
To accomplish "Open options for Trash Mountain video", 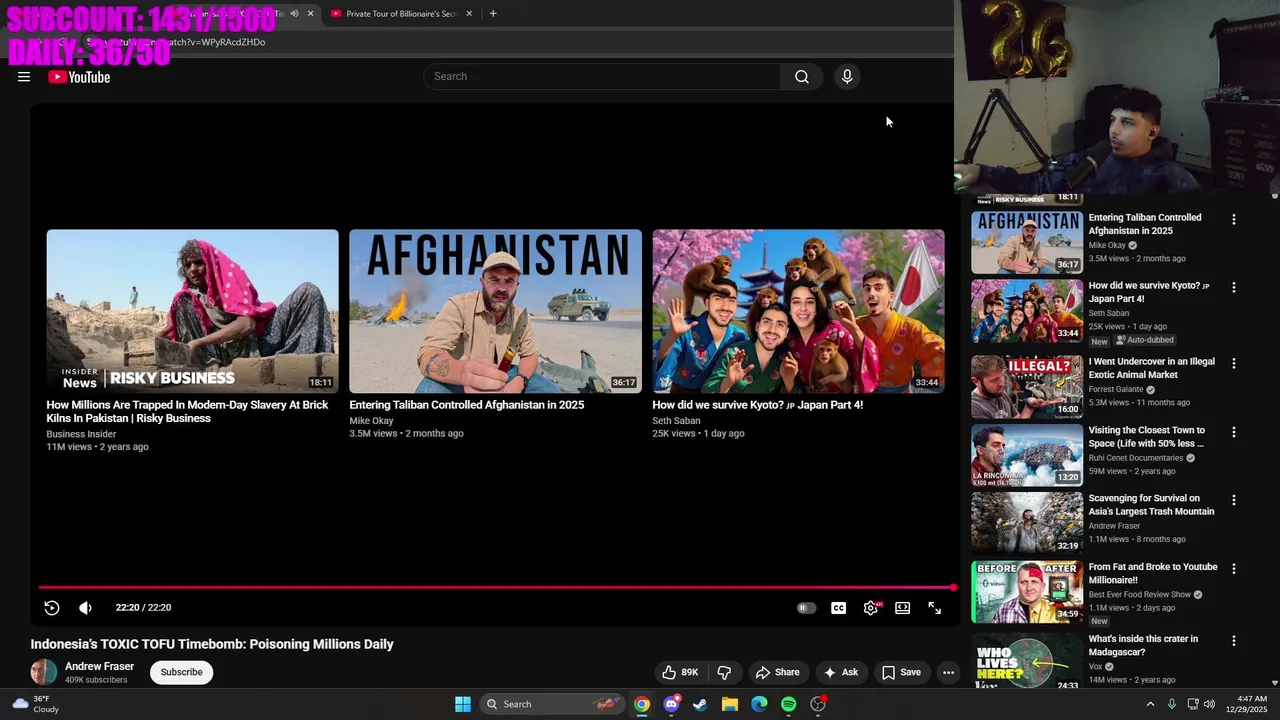I will coord(1233,500).
